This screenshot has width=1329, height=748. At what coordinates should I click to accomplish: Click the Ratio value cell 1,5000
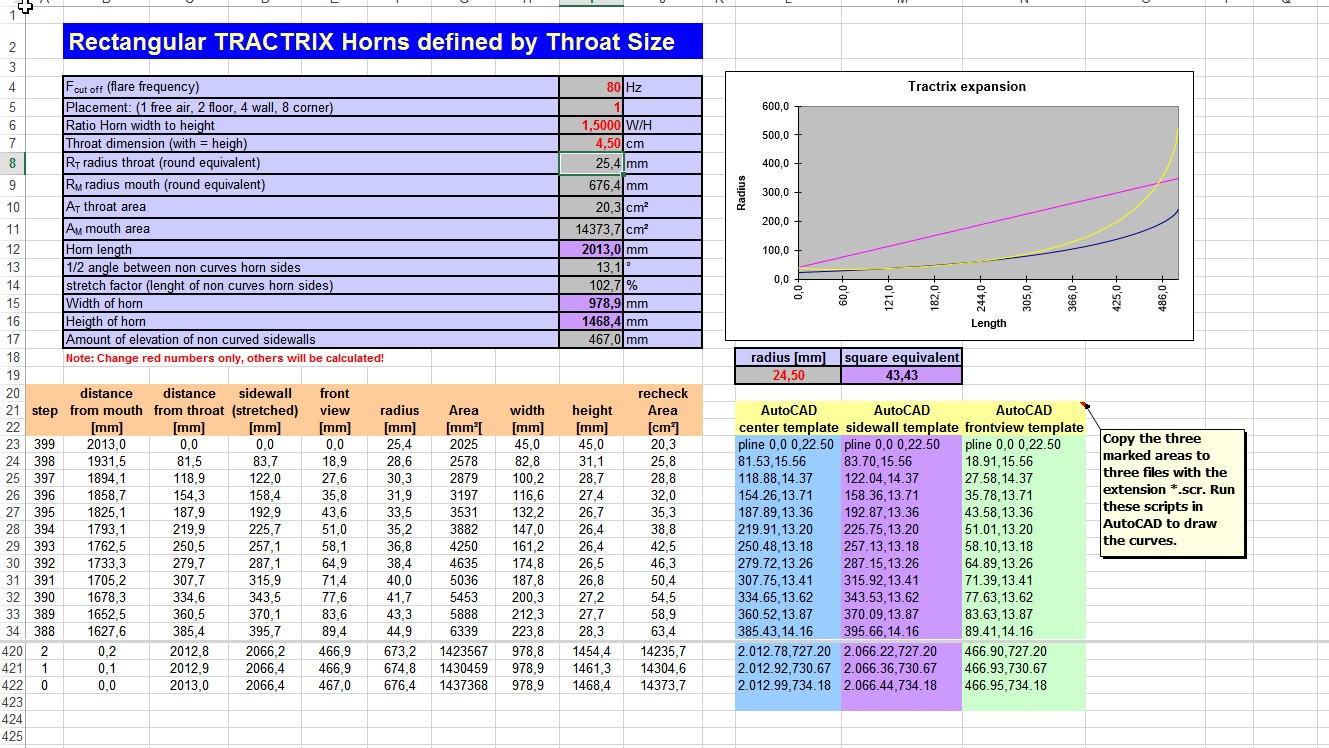tap(592, 126)
